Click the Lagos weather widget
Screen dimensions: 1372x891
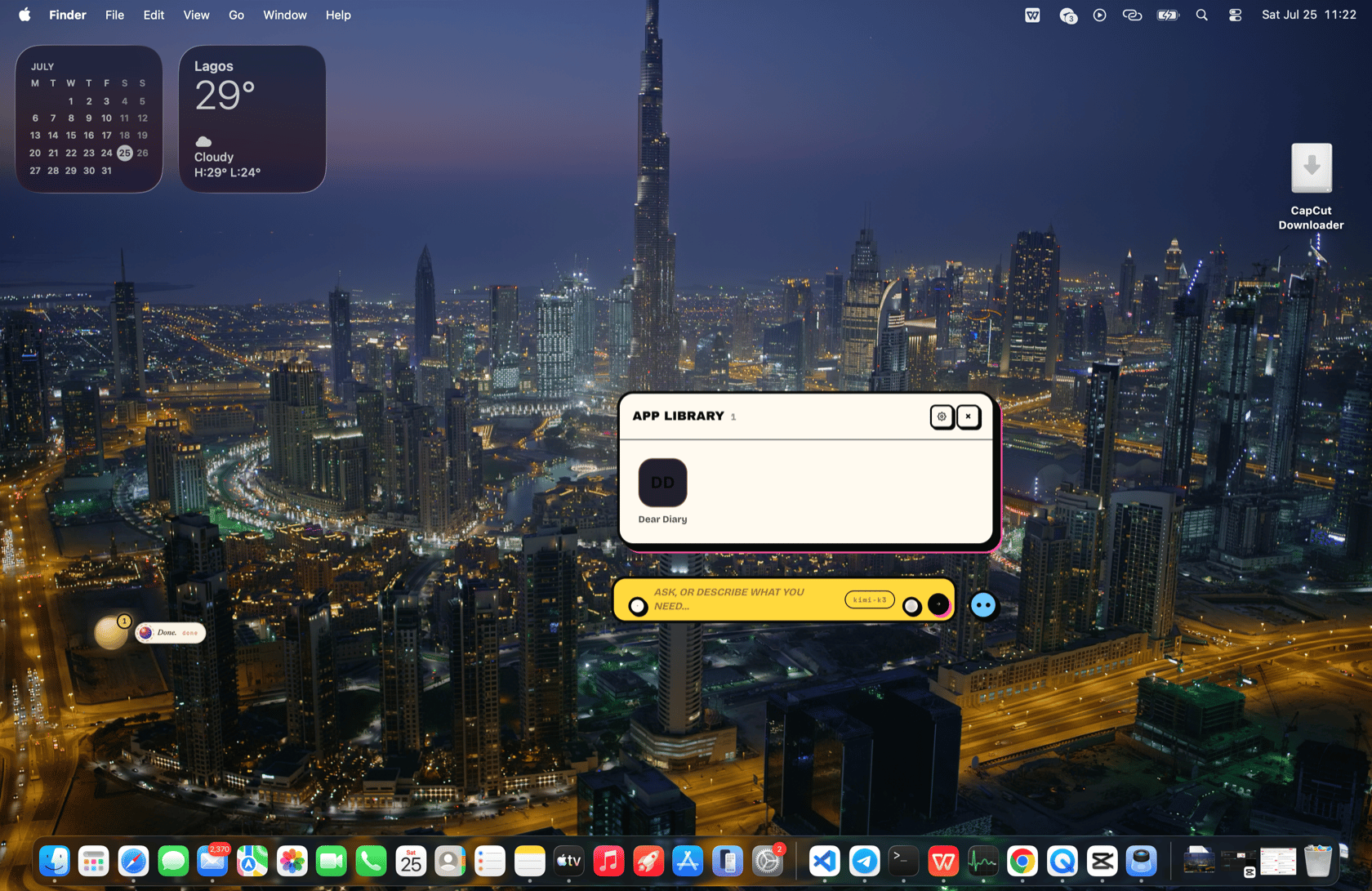[x=252, y=119]
